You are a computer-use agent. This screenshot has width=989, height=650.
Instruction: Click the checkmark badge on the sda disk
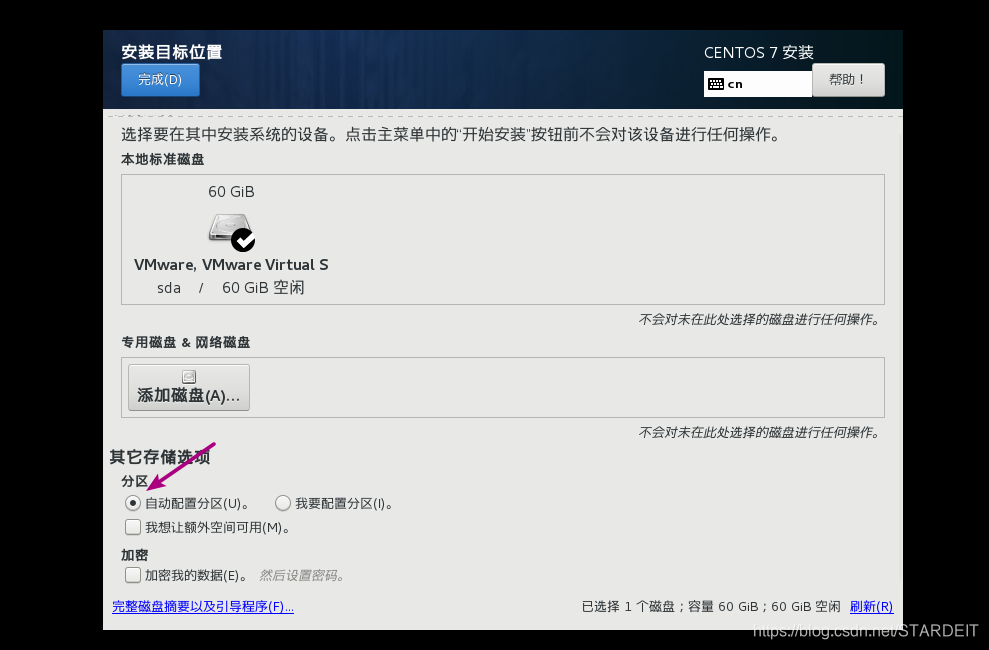pos(243,240)
